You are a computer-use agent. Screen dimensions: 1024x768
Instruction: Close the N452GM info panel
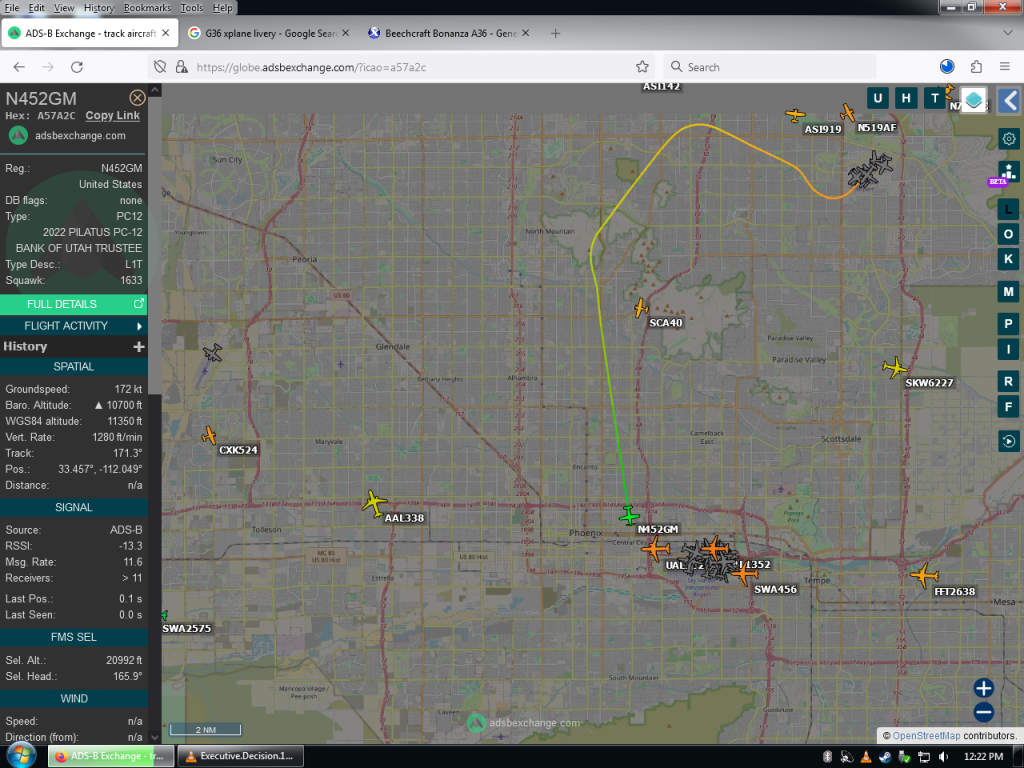tap(137, 98)
